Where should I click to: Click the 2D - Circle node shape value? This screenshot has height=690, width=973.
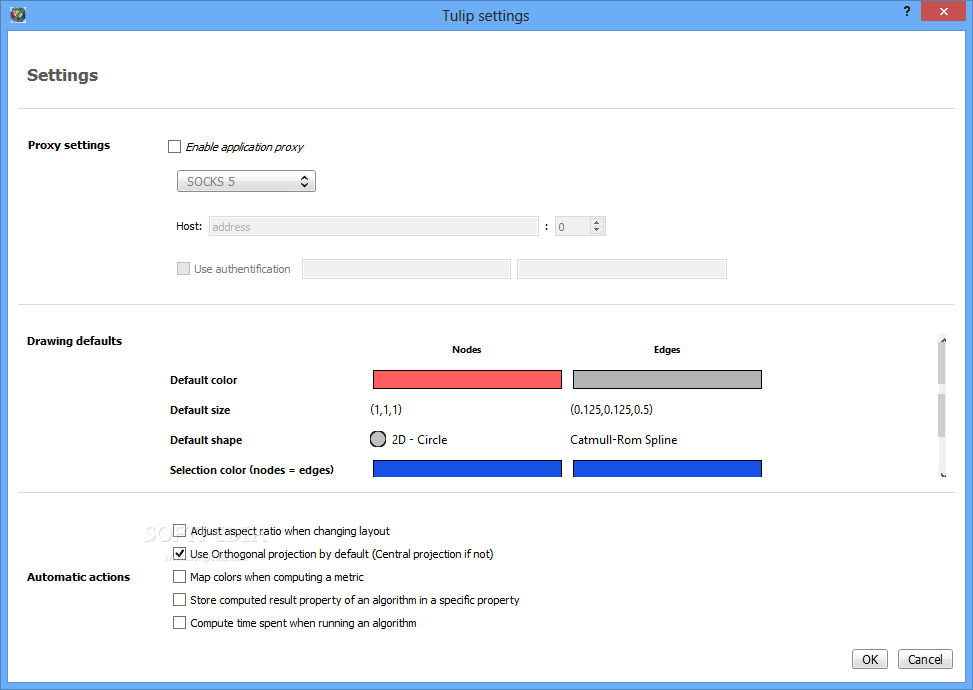click(419, 439)
